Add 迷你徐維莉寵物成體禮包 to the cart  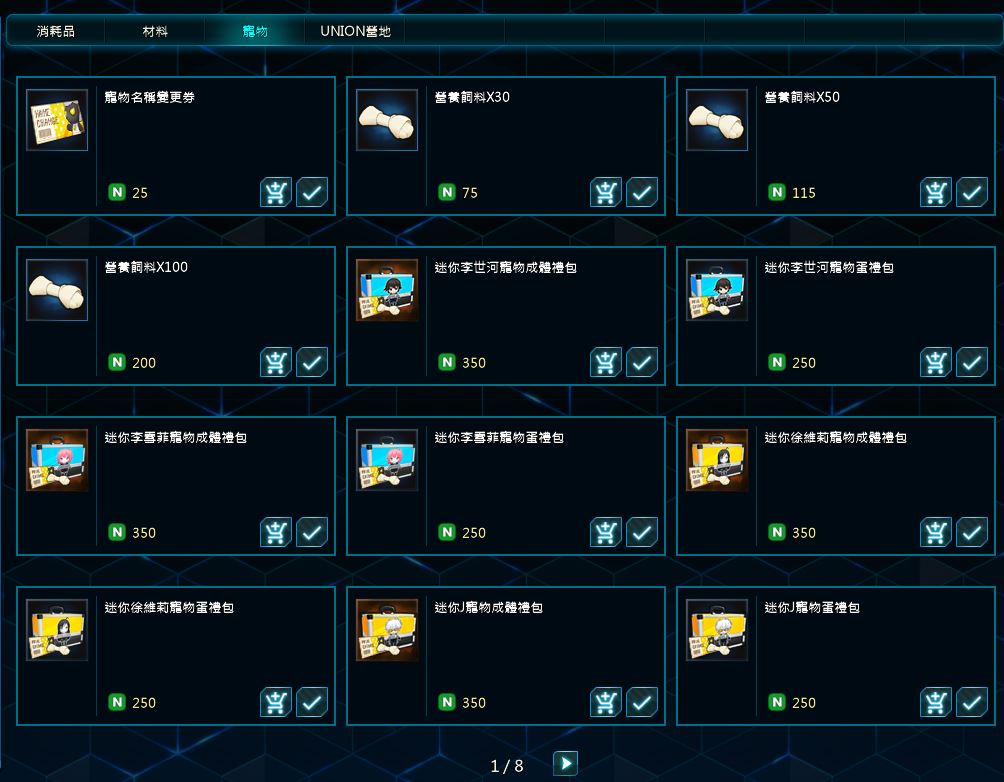[x=935, y=532]
